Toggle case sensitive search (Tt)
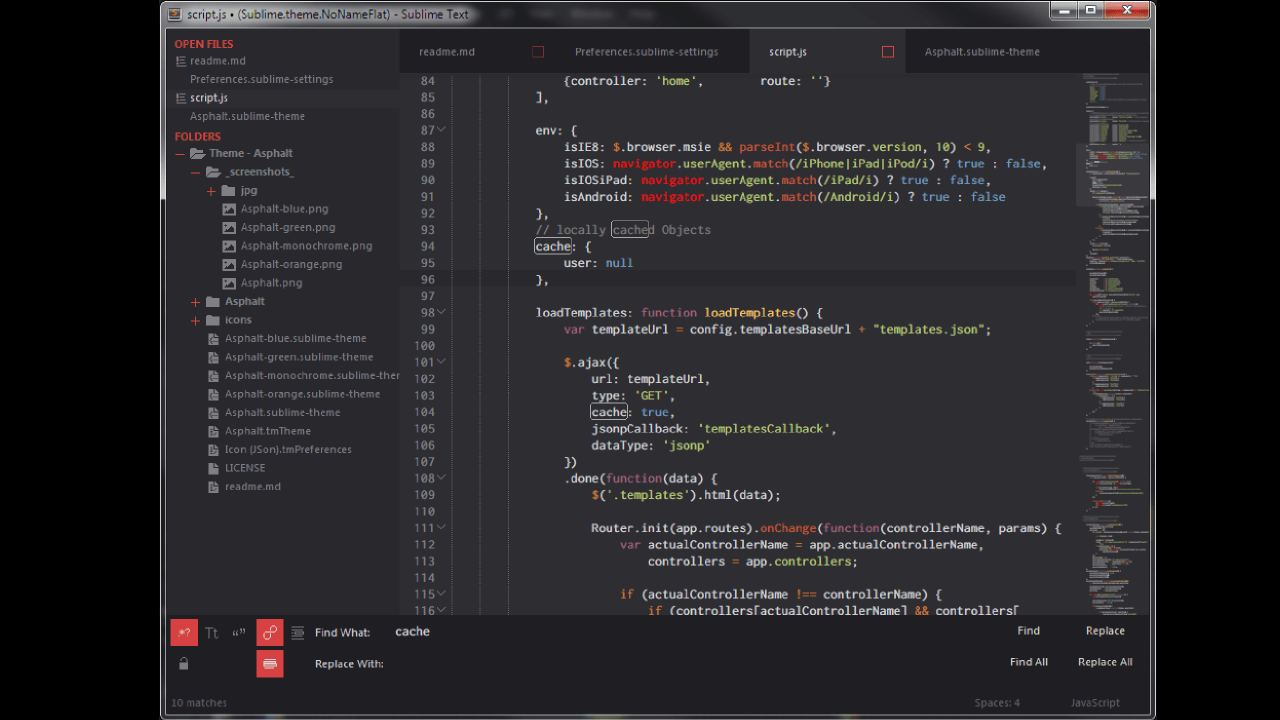 click(212, 632)
